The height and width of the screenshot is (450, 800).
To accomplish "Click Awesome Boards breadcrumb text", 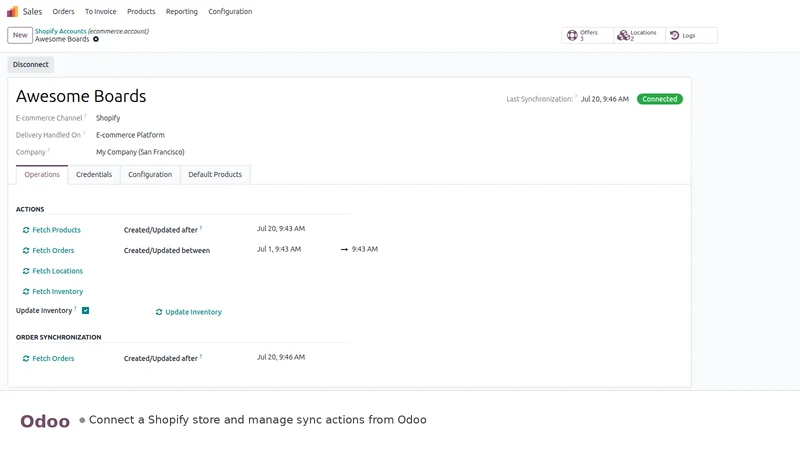I will (62, 39).
